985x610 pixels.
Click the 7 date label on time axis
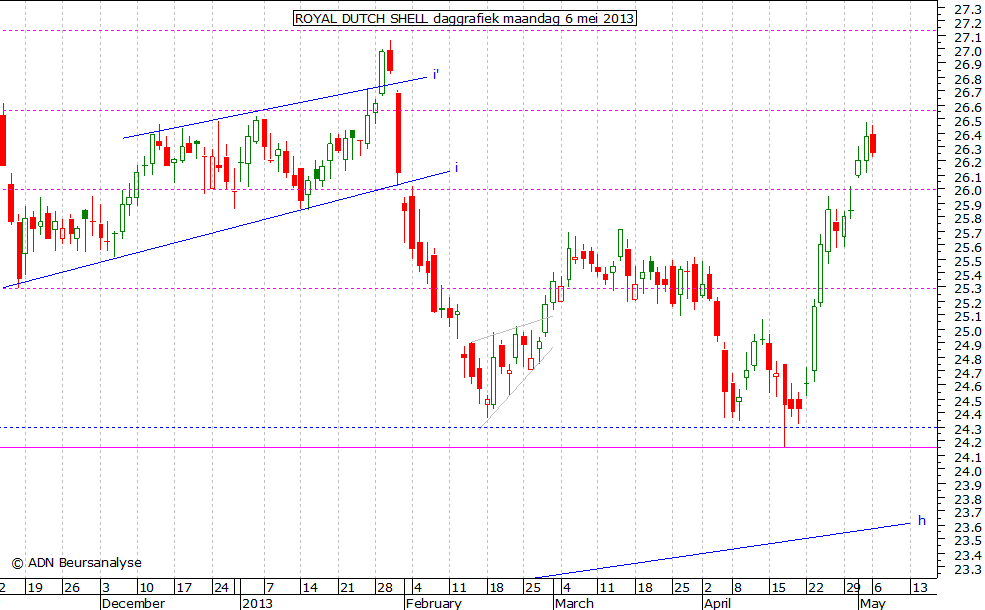[270, 588]
